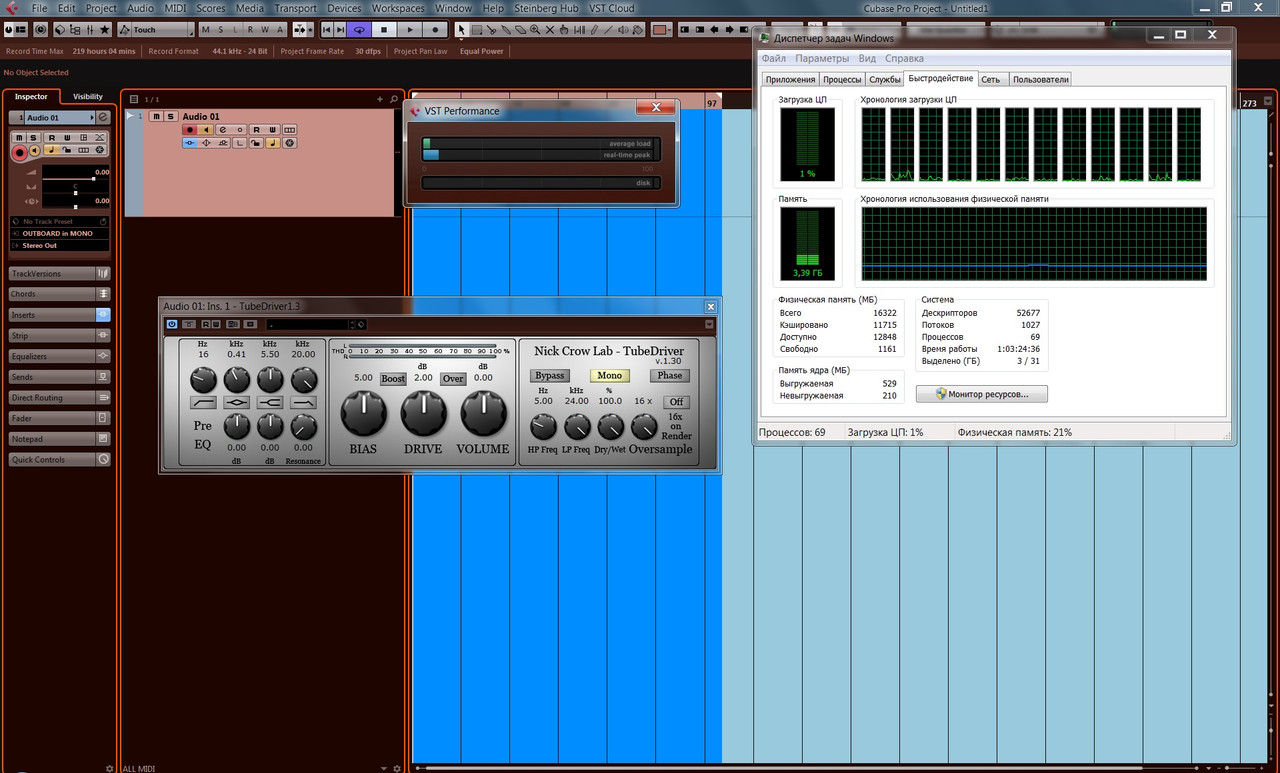This screenshot has height=773, width=1280.
Task: Click the lock icon on Audio 01 track
Action: tap(256, 143)
